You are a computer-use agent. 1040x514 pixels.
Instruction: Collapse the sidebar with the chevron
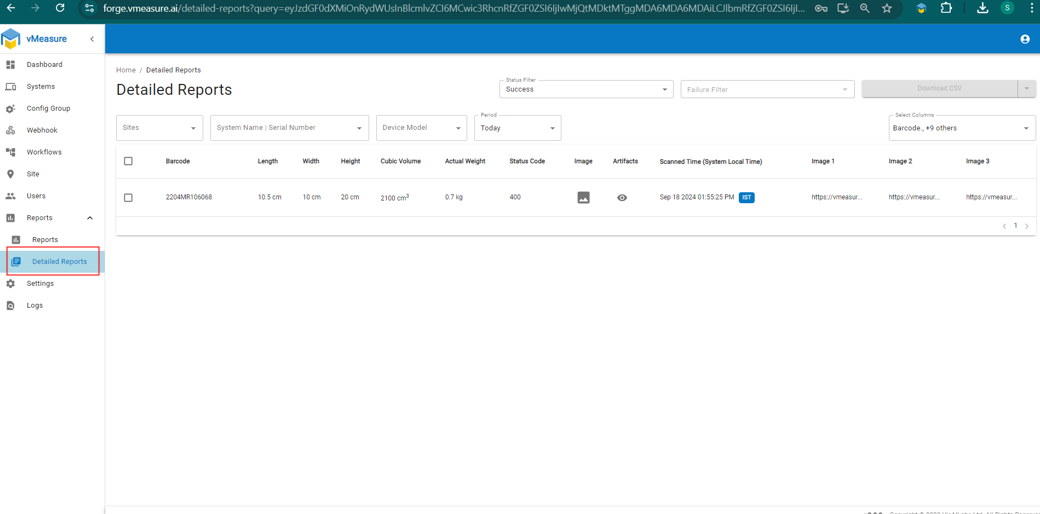[x=92, y=39]
